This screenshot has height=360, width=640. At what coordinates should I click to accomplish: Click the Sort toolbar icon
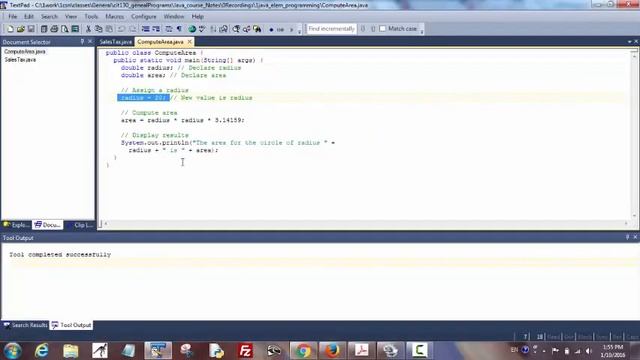pos(213,29)
